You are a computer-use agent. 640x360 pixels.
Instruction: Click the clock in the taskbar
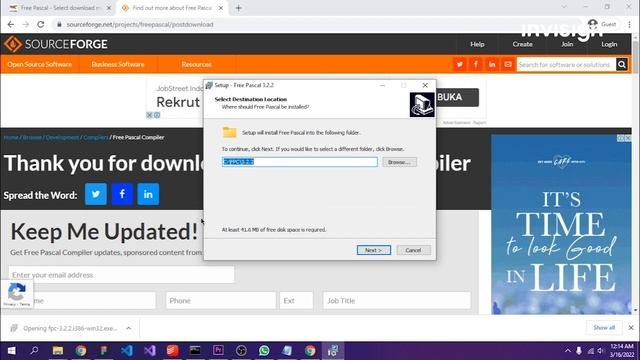tap(622, 351)
